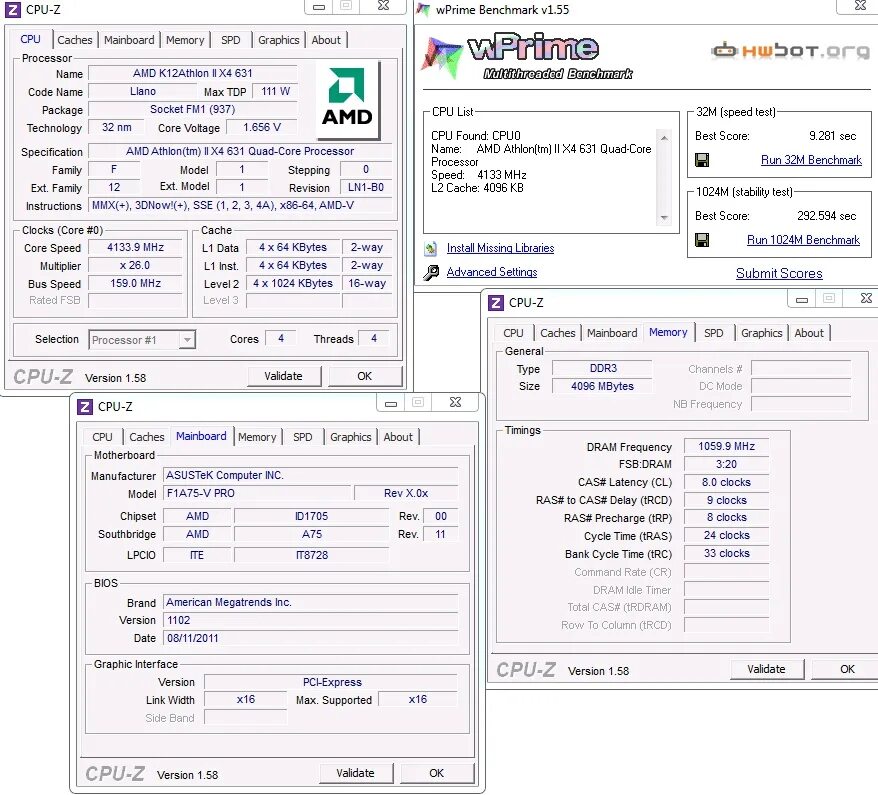Click the save icon under 32M speed test

pos(702,160)
